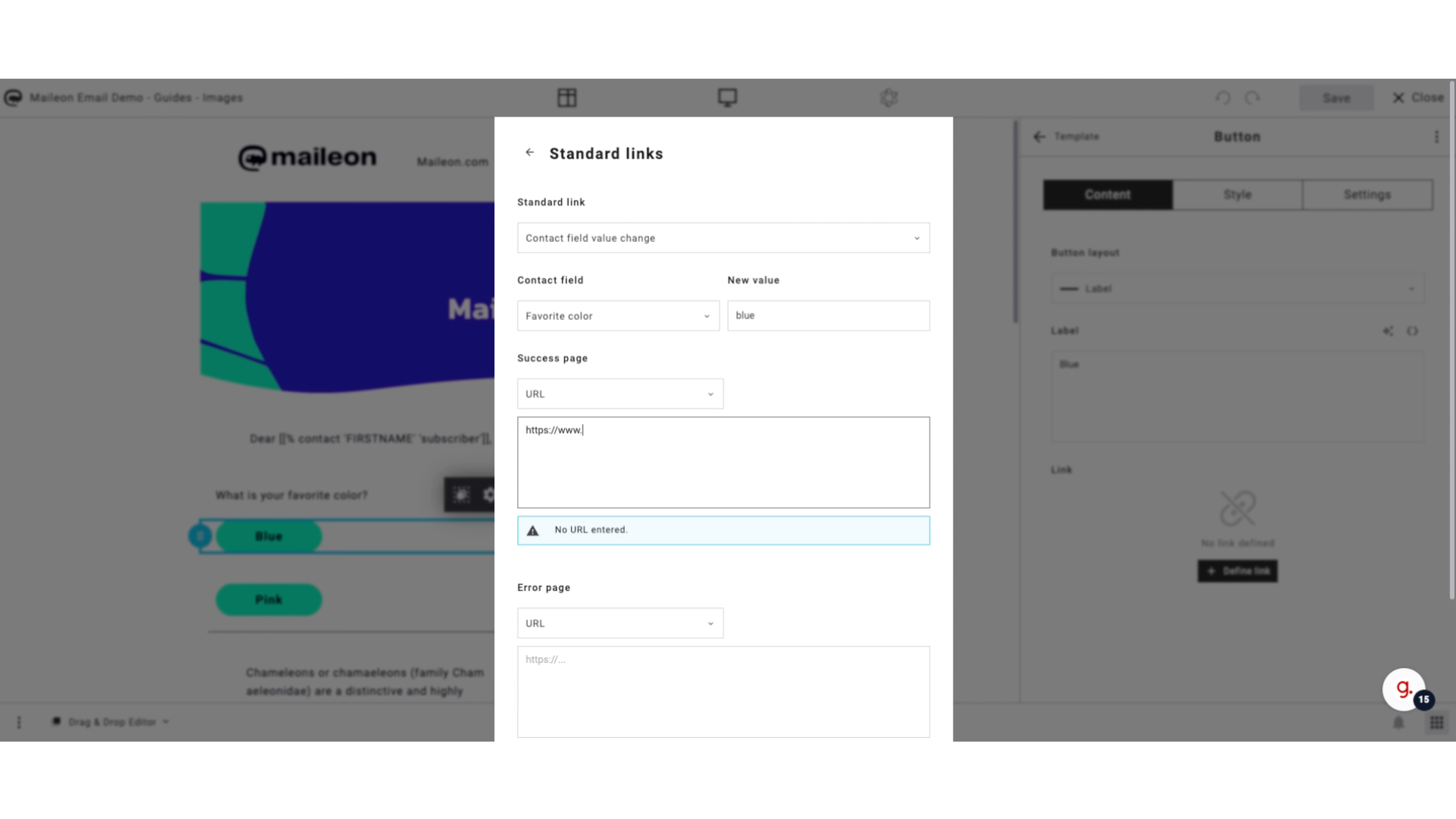The height and width of the screenshot is (819, 1456).
Task: Click the notification bell icon
Action: tap(1398, 723)
